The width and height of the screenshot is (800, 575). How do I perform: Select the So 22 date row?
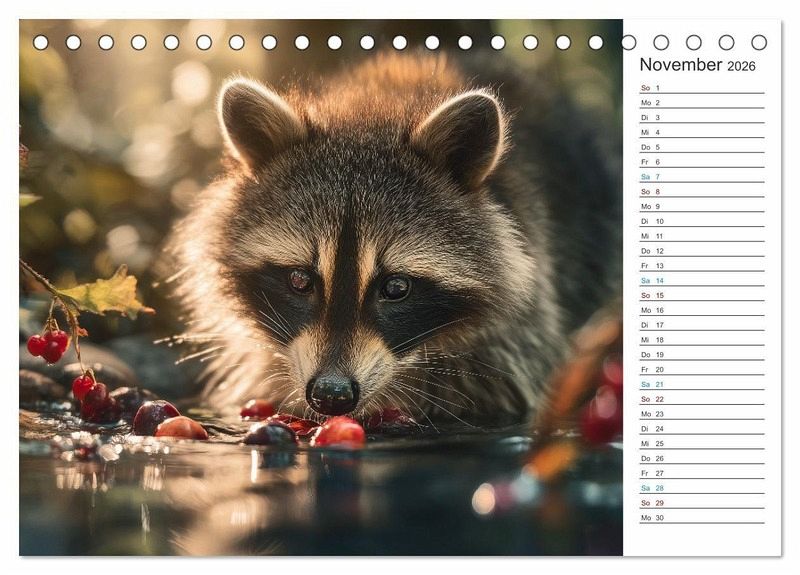pyautogui.click(x=701, y=399)
